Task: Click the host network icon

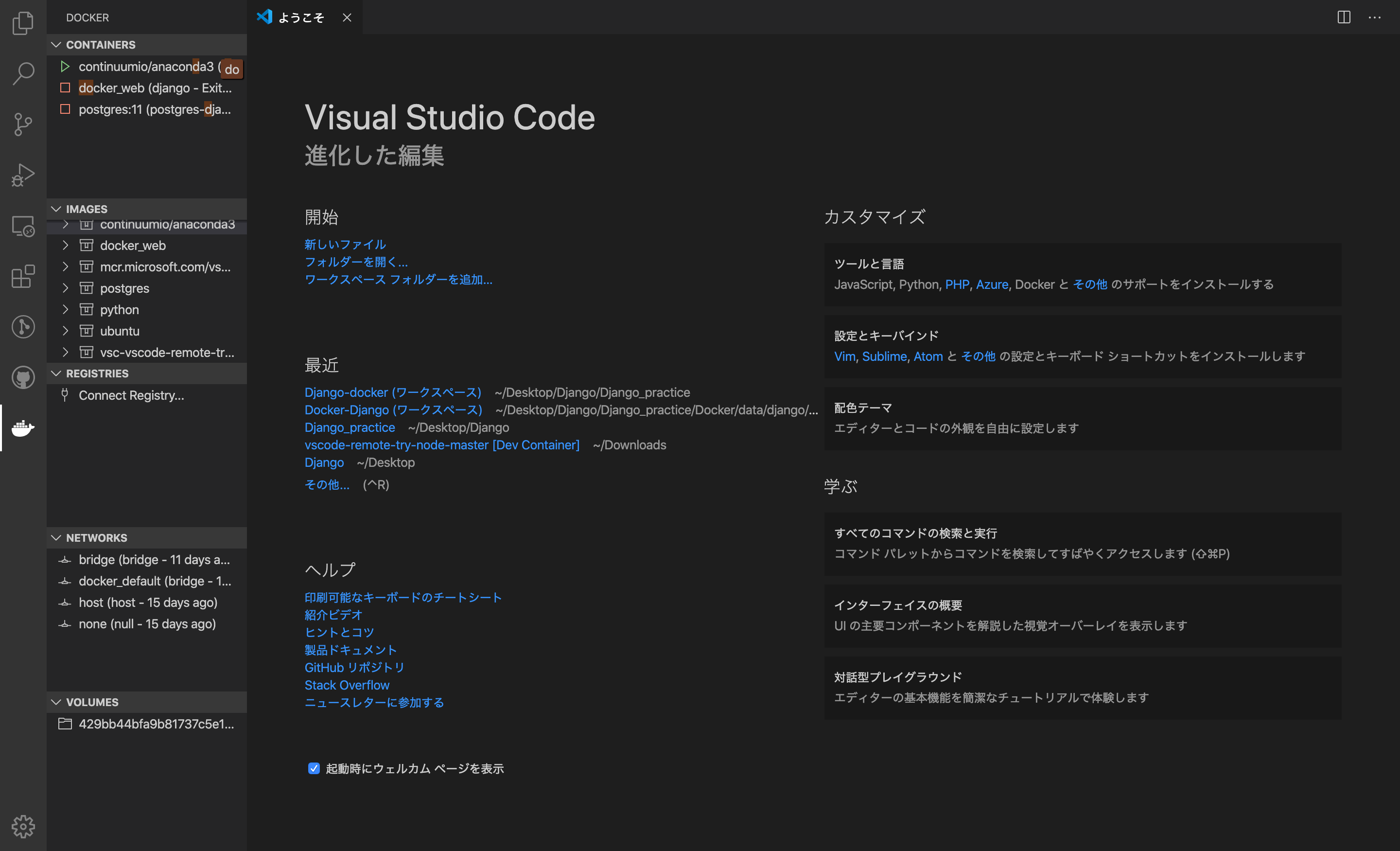Action: 65,603
